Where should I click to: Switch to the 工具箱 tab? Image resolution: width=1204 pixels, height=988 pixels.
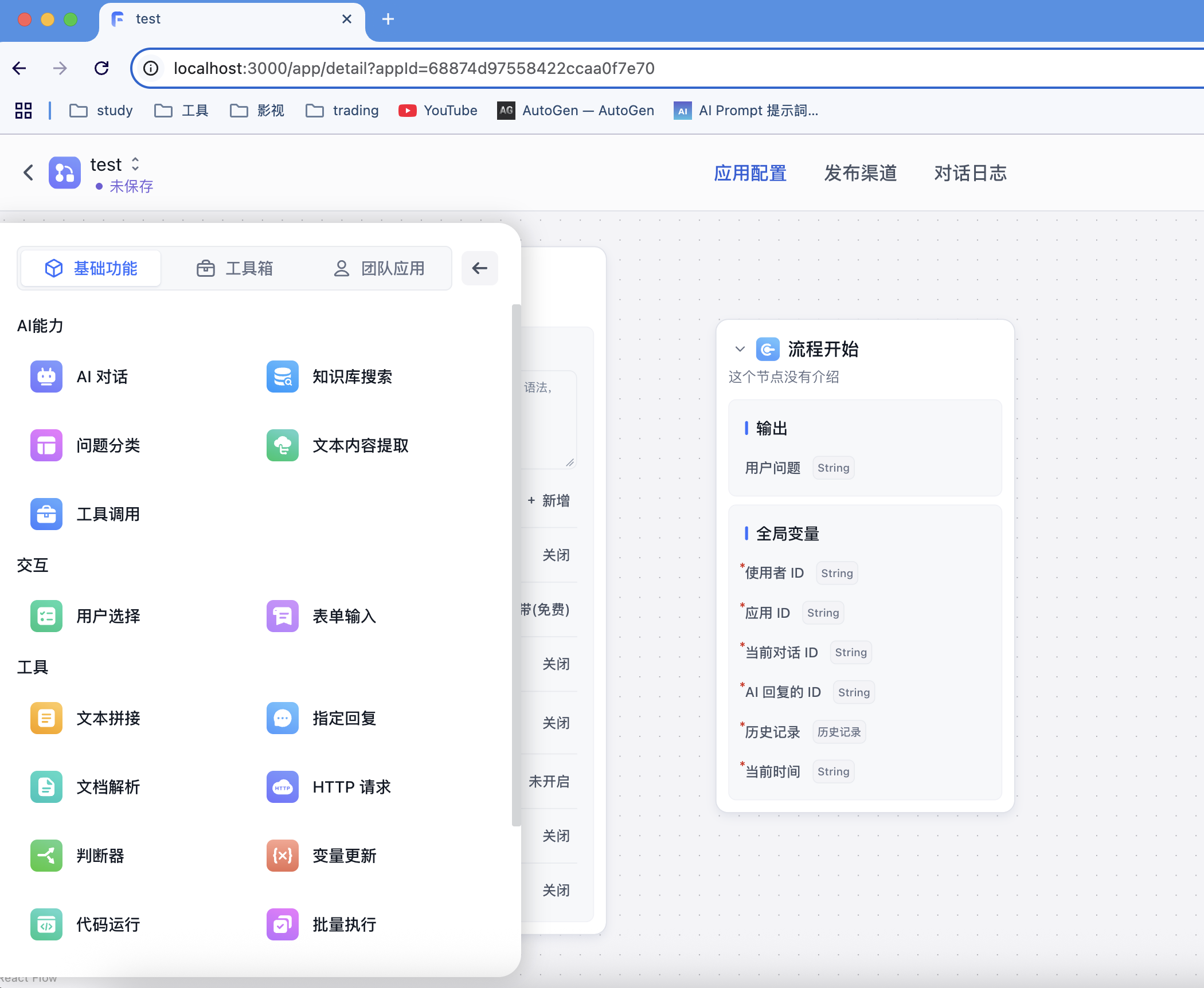click(234, 268)
